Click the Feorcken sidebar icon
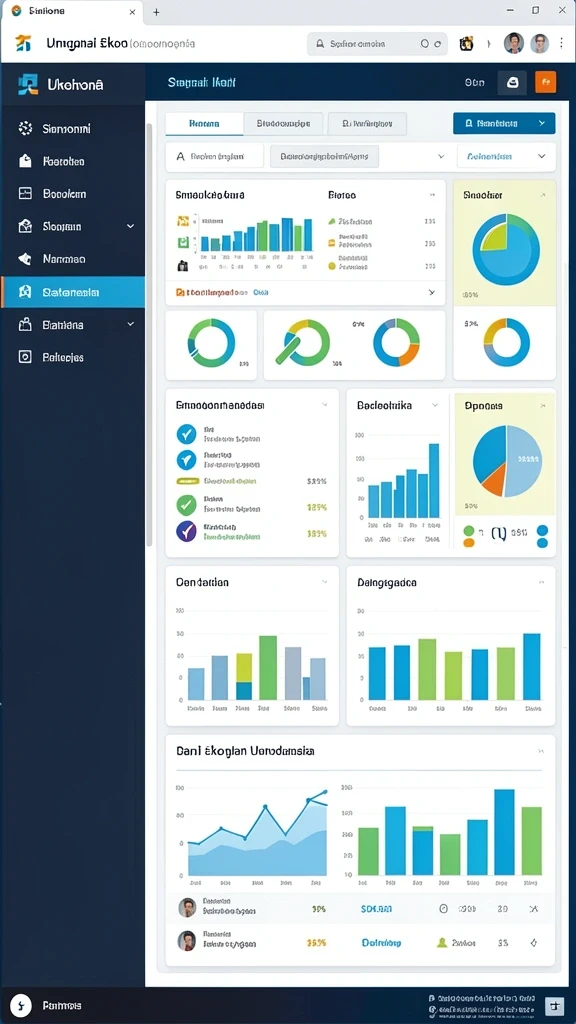This screenshot has height=1024, width=576. pyautogui.click(x=25, y=161)
